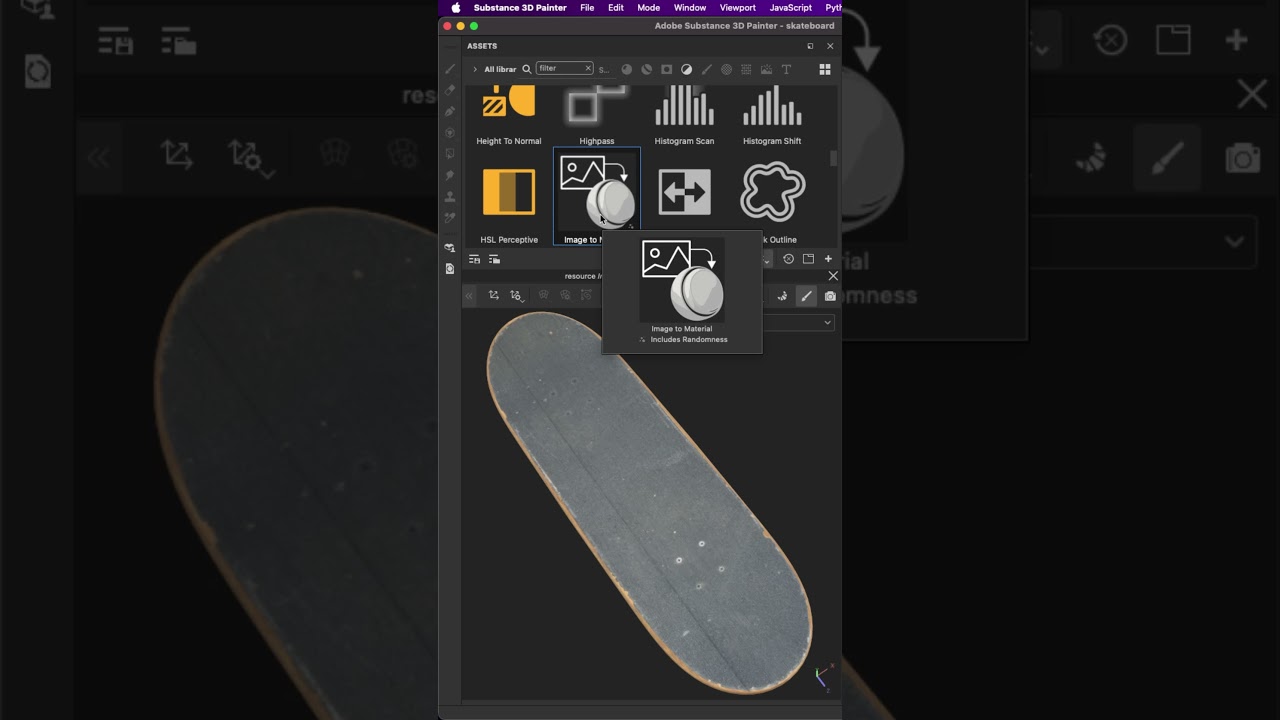Close the Assets panel

pos(830,46)
